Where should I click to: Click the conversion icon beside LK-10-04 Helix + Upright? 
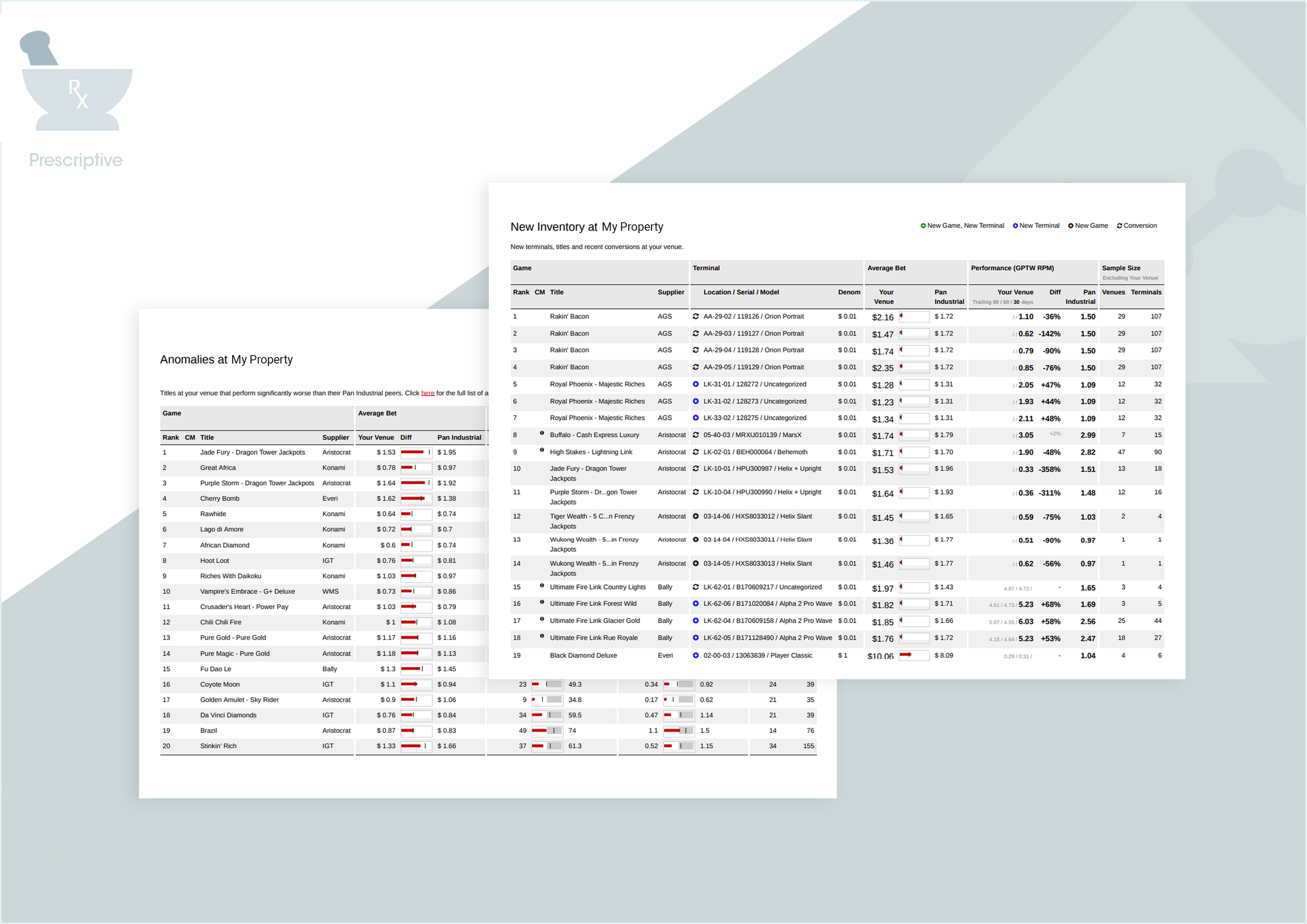[x=695, y=492]
